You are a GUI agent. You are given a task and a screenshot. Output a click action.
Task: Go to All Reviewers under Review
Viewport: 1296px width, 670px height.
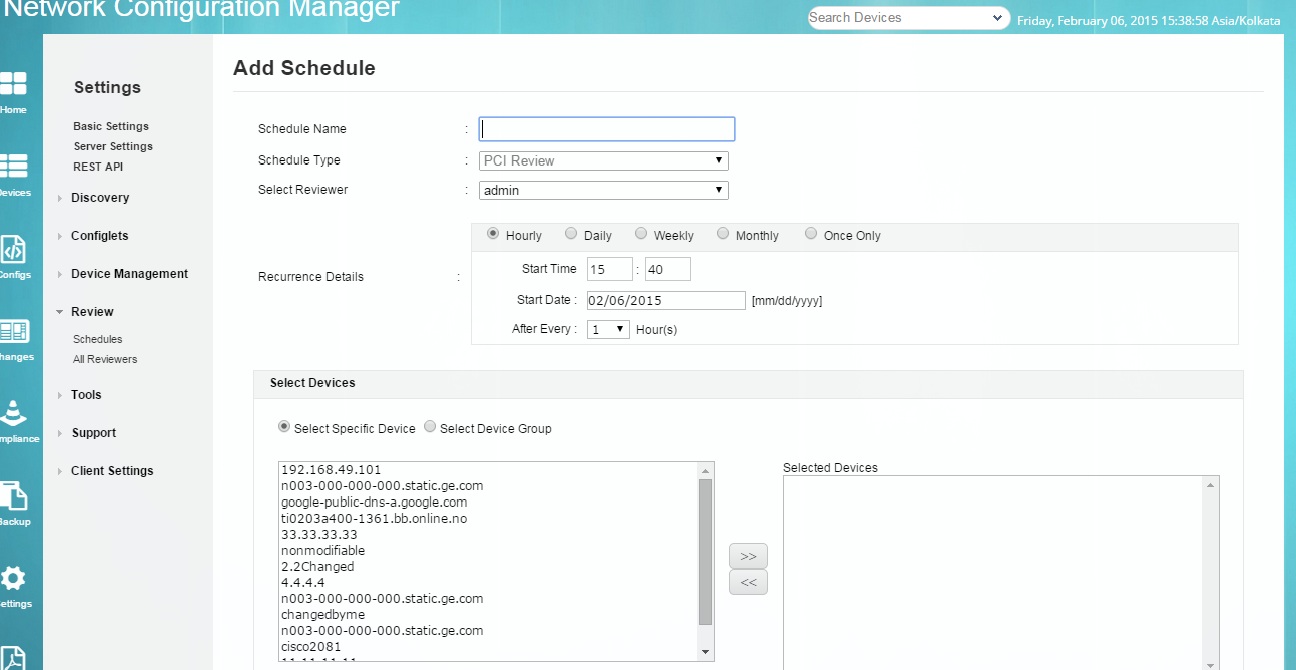click(105, 359)
